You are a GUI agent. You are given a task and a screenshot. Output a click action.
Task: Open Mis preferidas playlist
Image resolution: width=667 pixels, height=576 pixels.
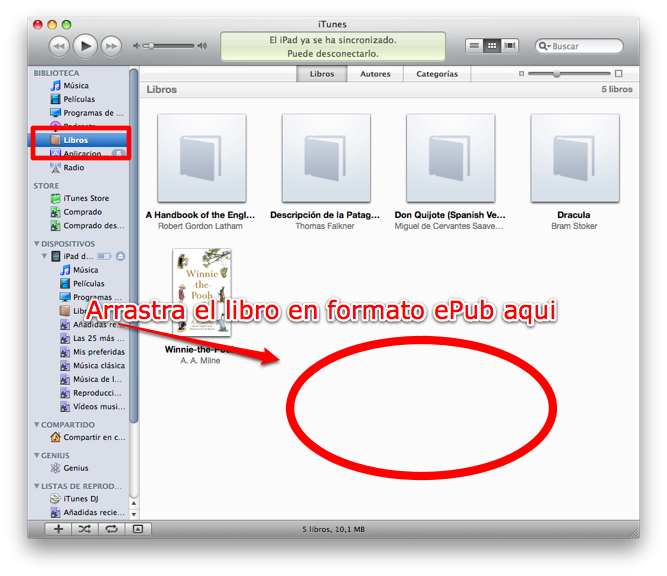(92, 352)
